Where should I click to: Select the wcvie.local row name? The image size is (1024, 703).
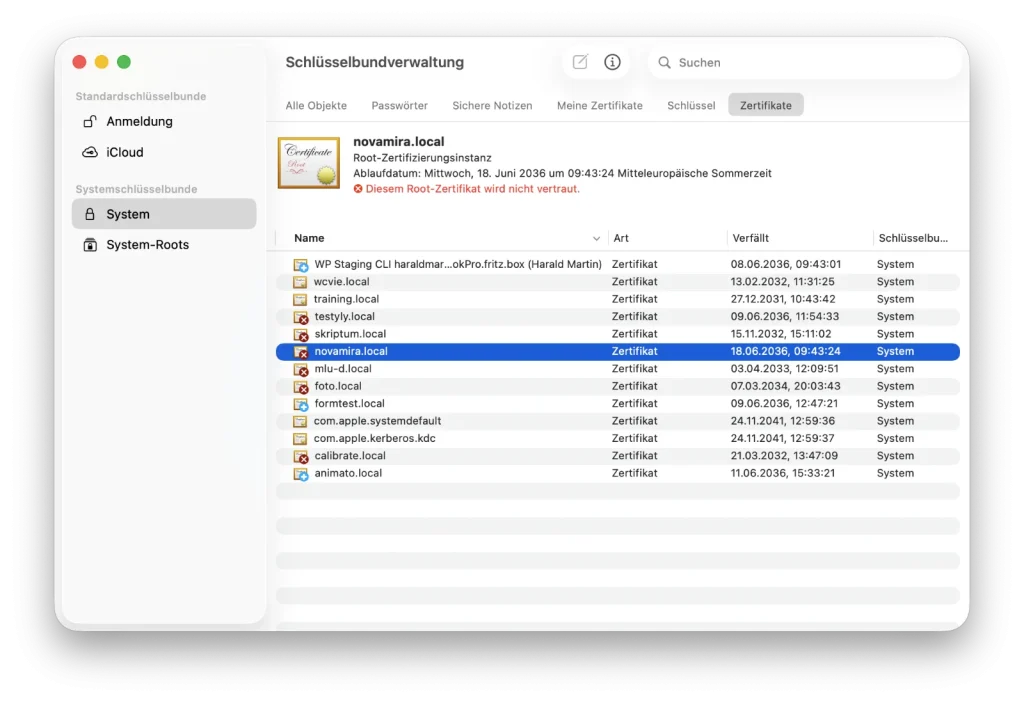(342, 282)
